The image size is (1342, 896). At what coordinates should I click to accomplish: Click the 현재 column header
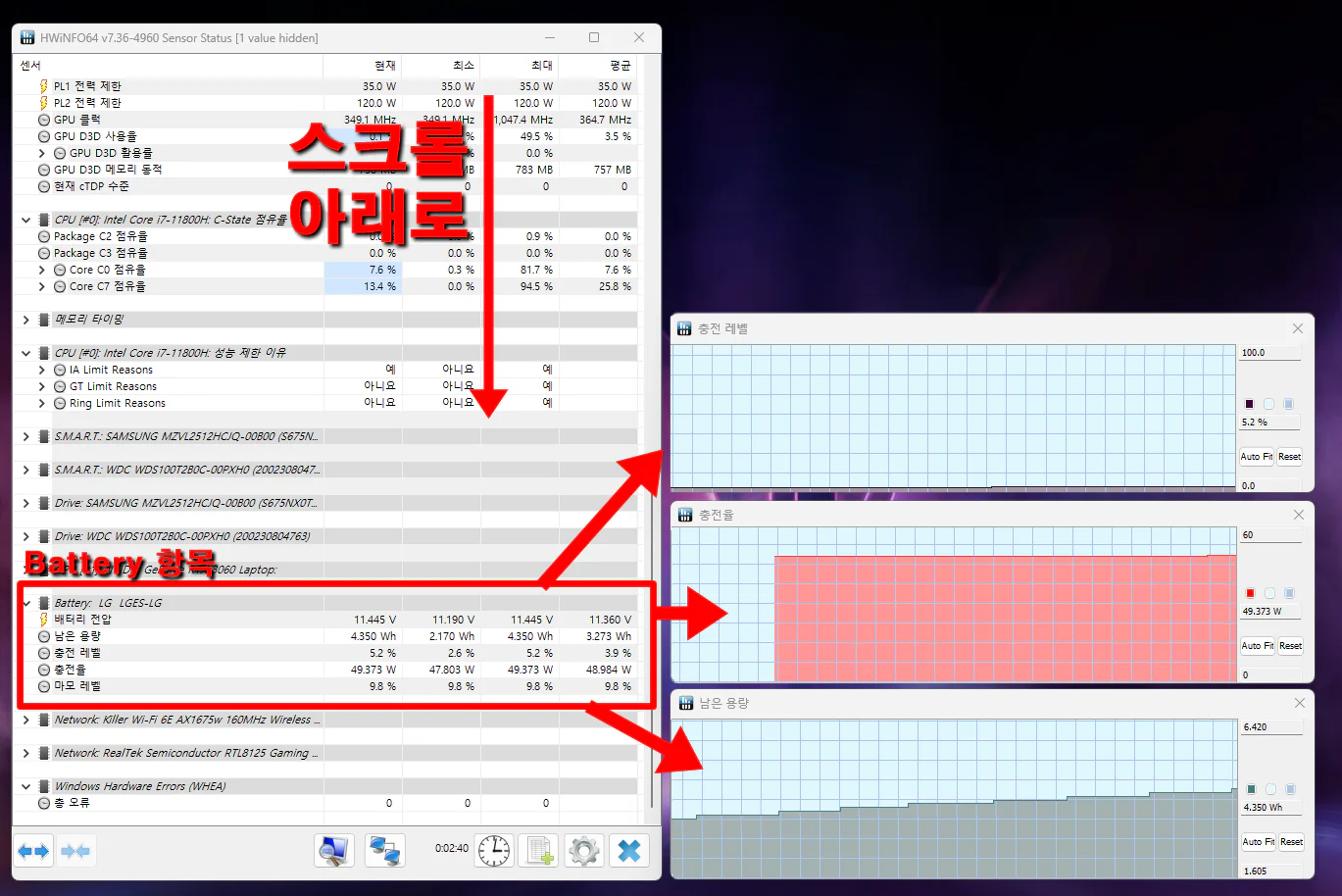pos(363,66)
